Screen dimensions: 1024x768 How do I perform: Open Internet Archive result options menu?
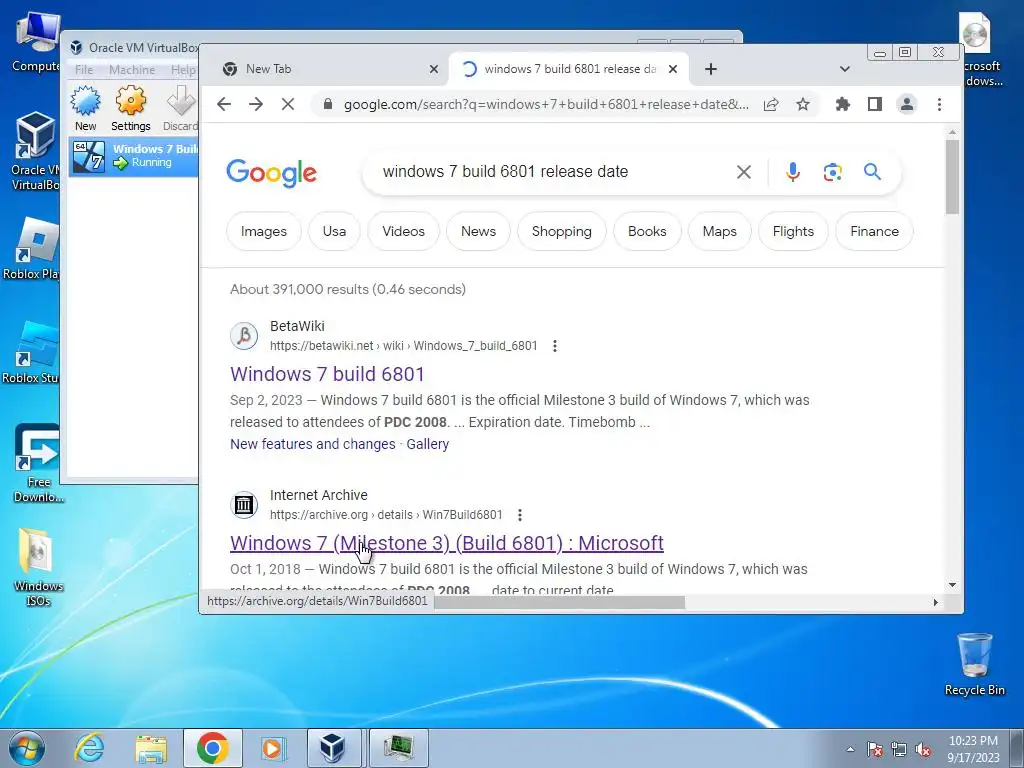520,515
